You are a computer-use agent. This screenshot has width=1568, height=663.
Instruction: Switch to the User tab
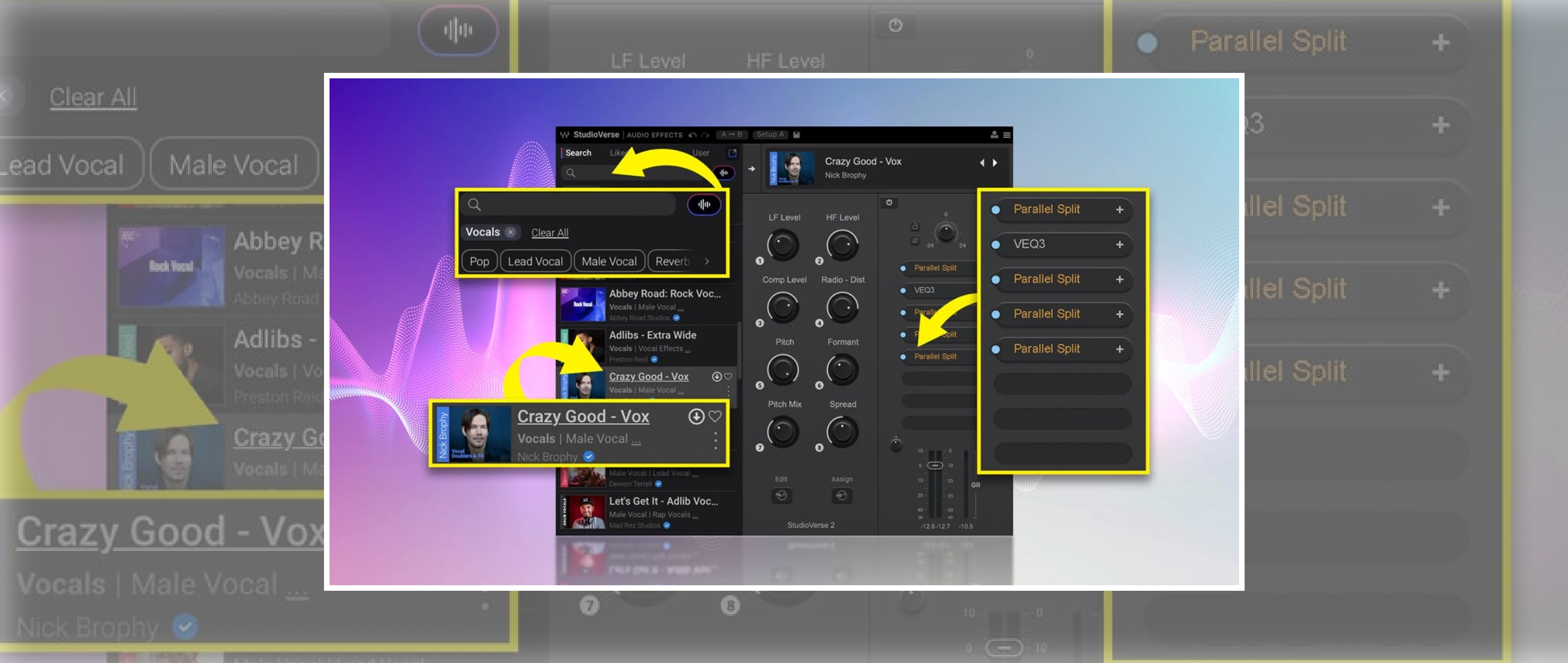tap(701, 153)
